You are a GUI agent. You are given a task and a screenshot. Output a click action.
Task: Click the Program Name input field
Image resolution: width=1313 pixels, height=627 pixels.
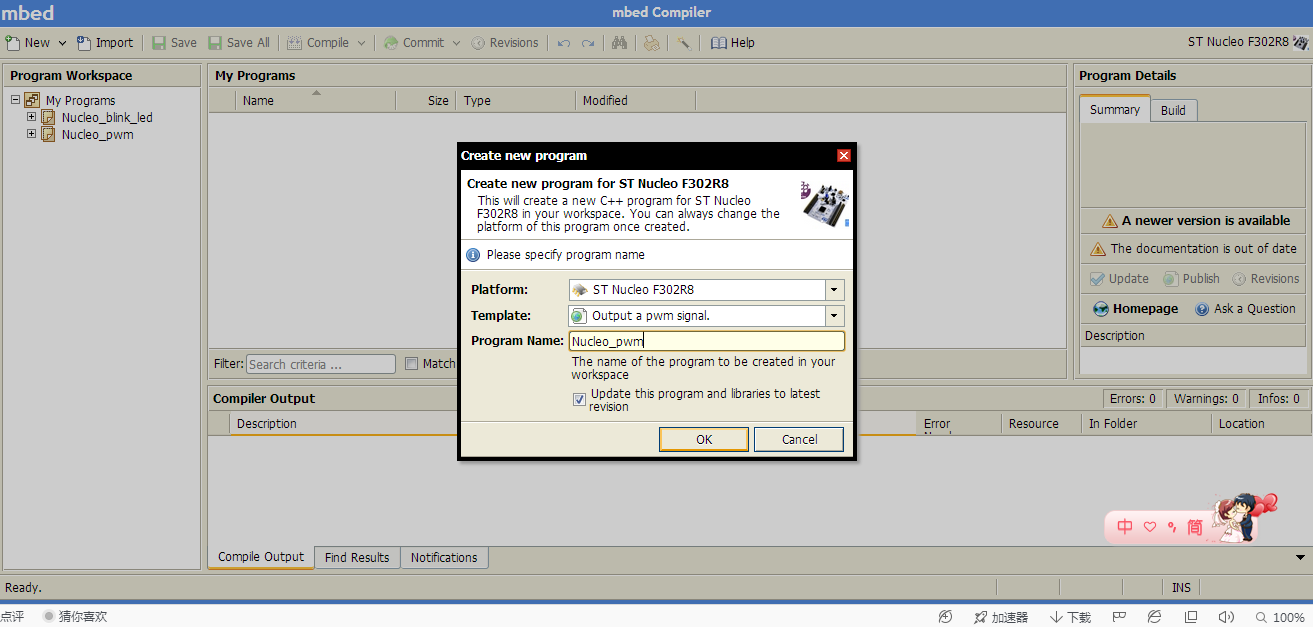coord(707,341)
